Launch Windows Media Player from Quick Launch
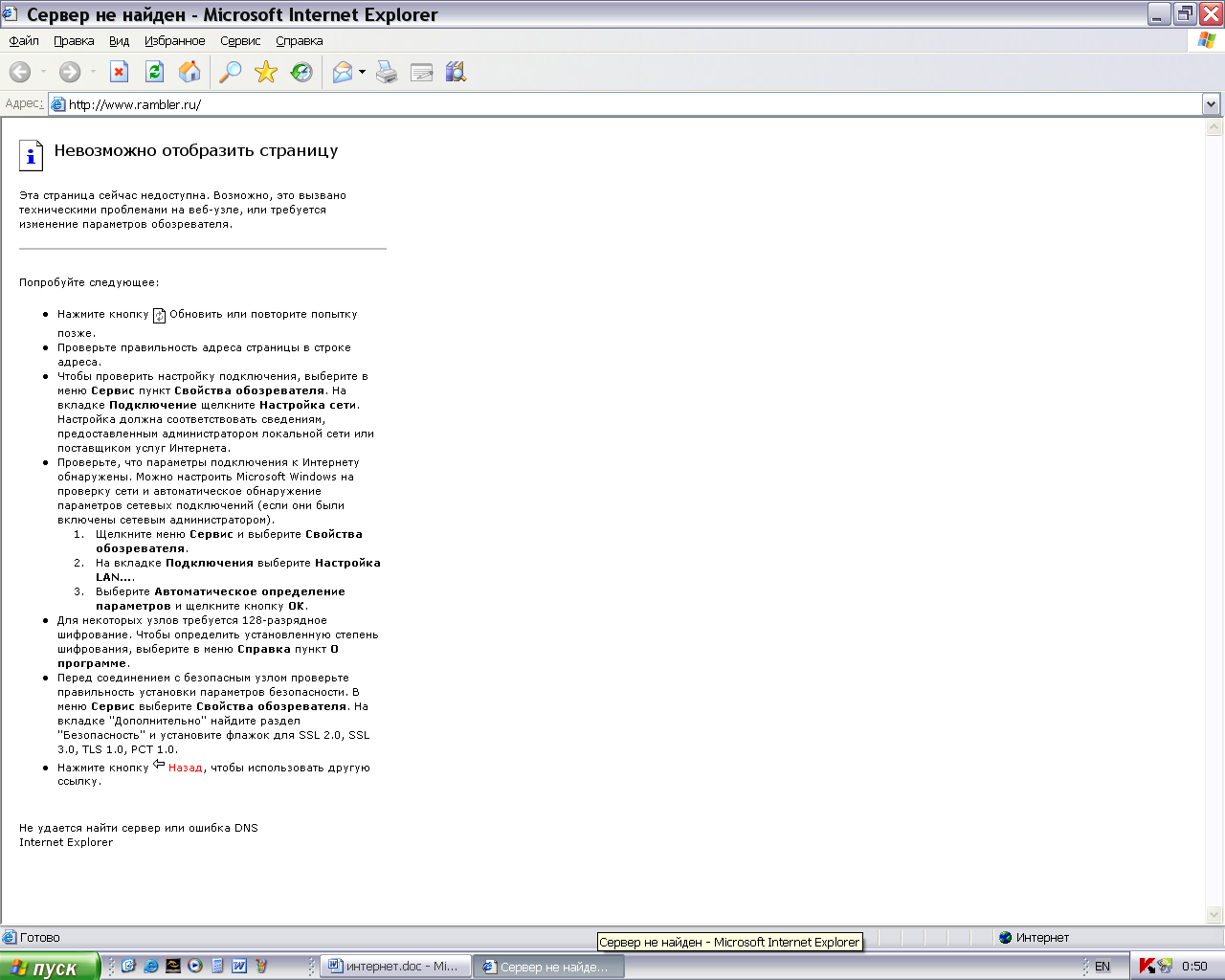1225x980 pixels. click(195, 966)
